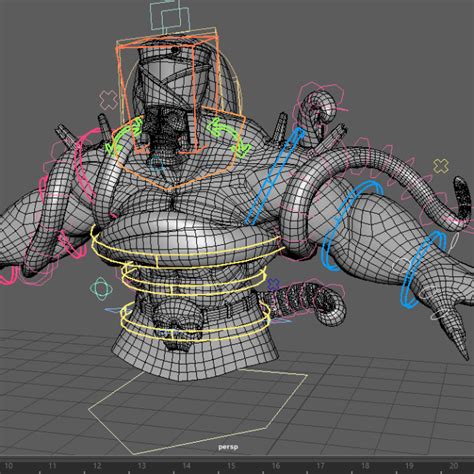Select the yellow cross control at far right

click(x=441, y=166)
